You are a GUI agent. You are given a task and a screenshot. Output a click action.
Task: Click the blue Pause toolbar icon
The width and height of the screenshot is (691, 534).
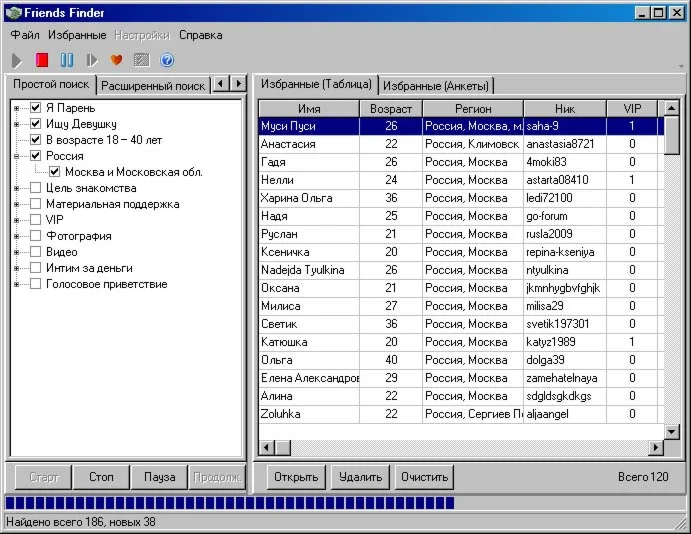67,60
